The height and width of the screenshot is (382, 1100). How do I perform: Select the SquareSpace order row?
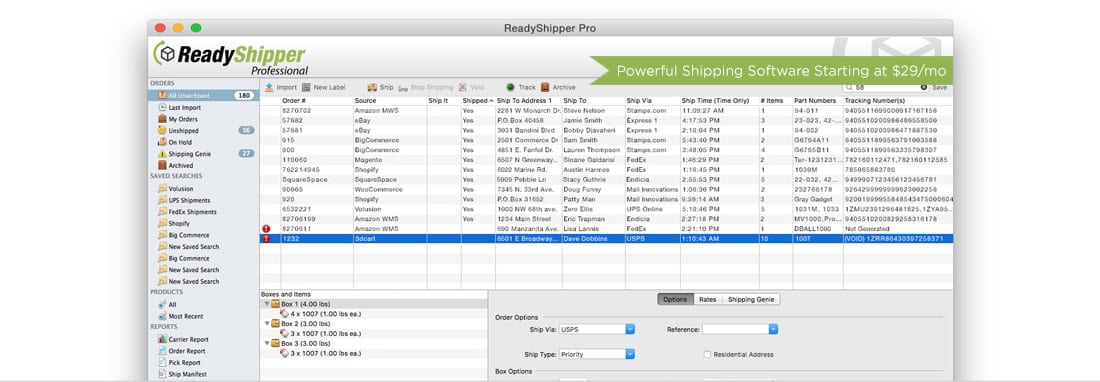606,179
